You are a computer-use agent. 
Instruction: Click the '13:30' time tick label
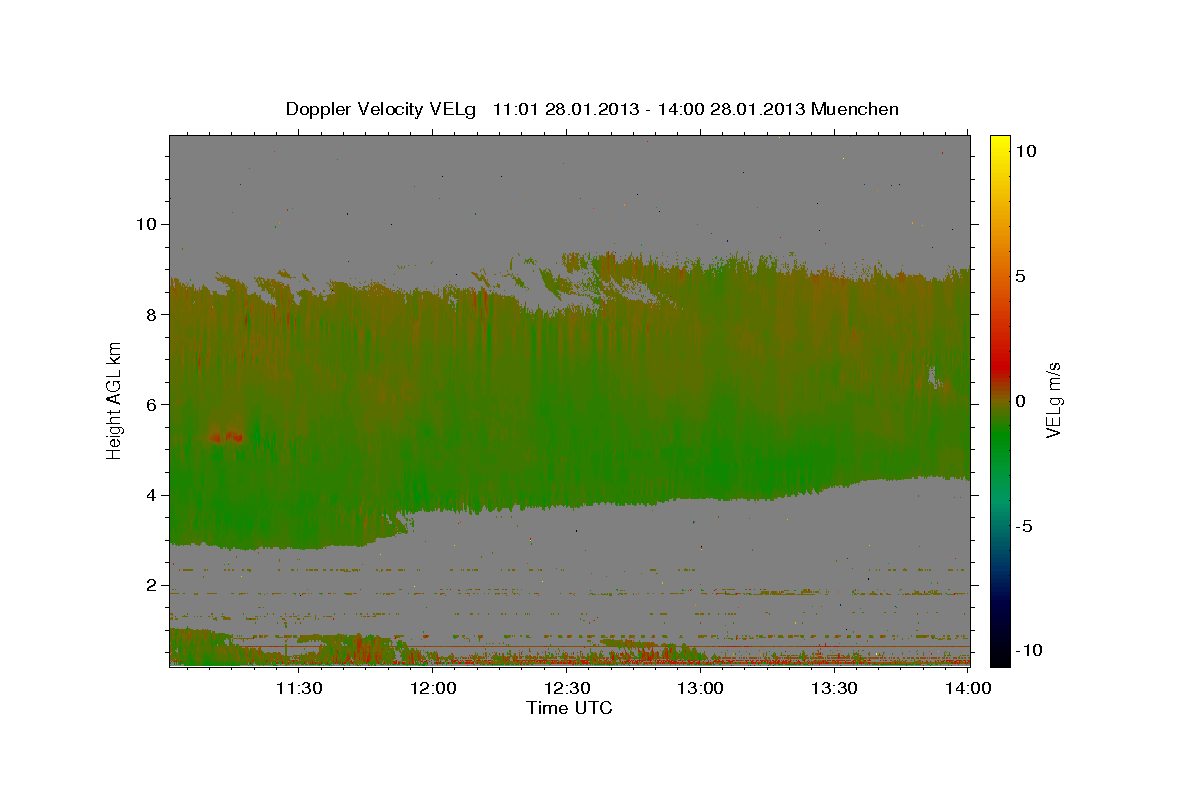pyautogui.click(x=835, y=688)
